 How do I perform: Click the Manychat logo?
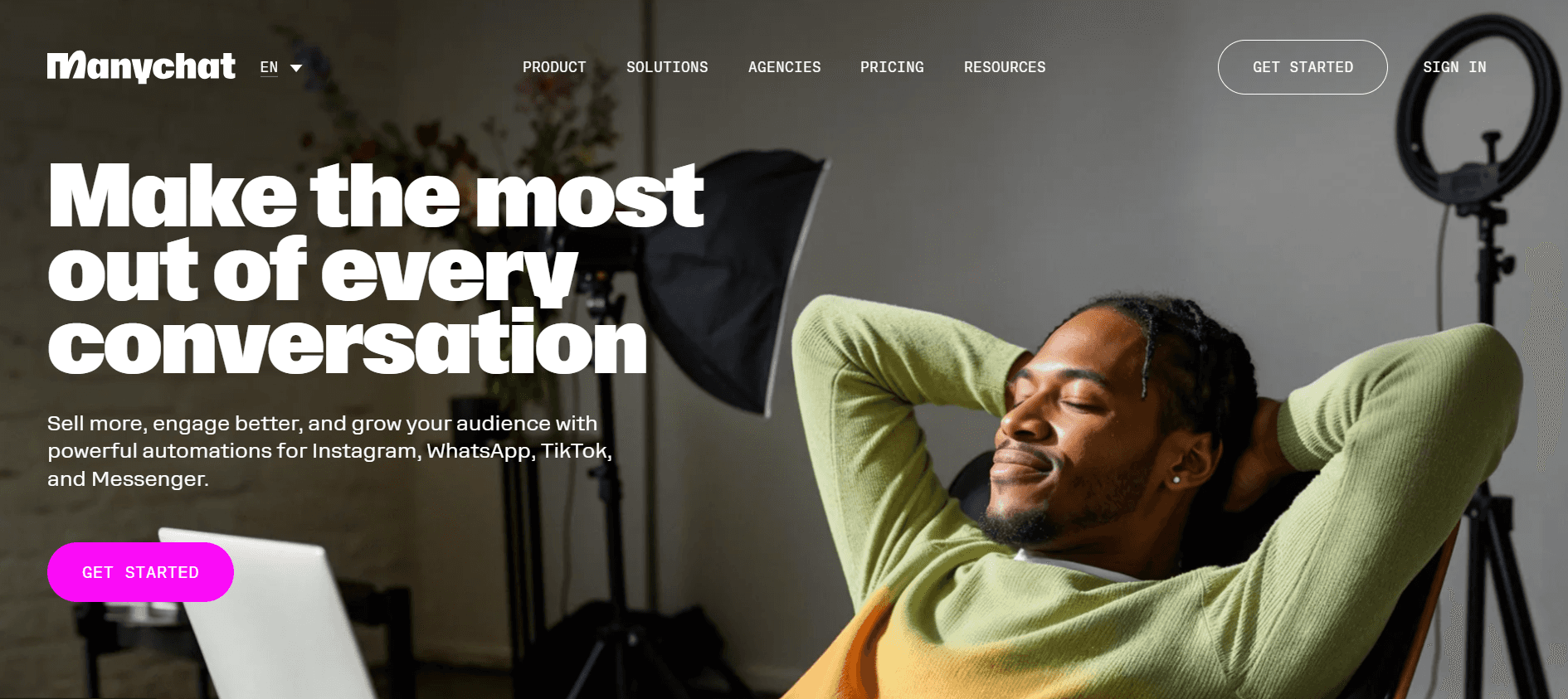coord(141,66)
